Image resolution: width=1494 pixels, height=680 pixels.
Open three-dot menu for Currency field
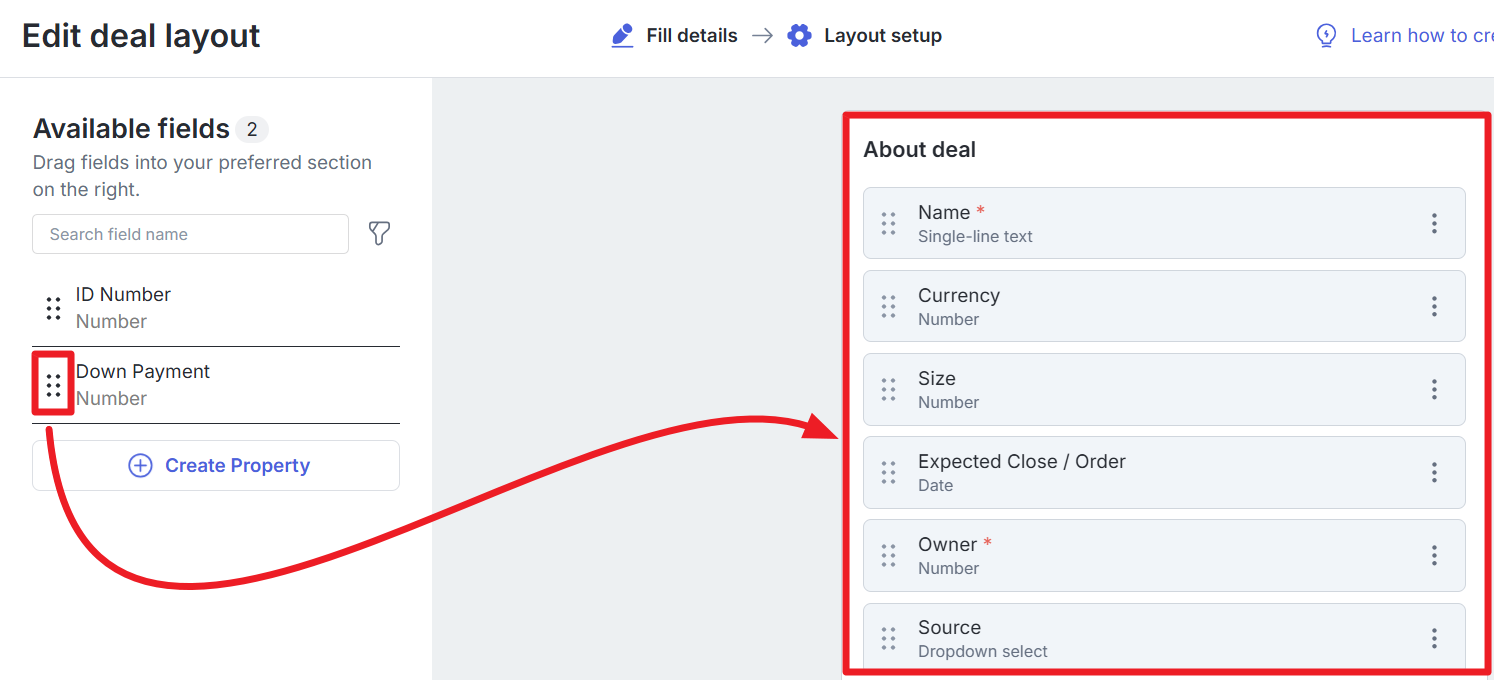[x=1434, y=306]
